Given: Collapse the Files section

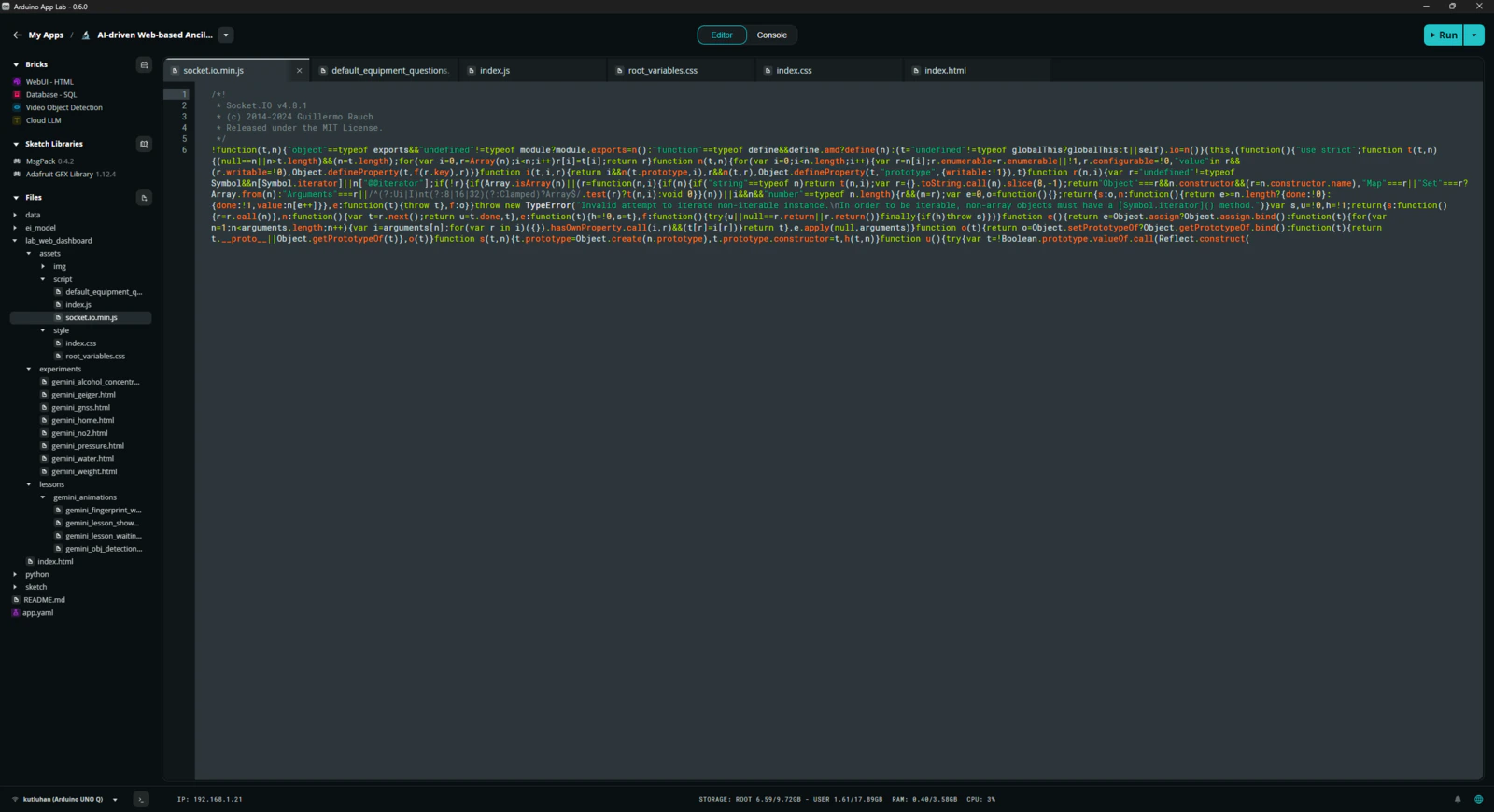Looking at the screenshot, I should pos(16,198).
